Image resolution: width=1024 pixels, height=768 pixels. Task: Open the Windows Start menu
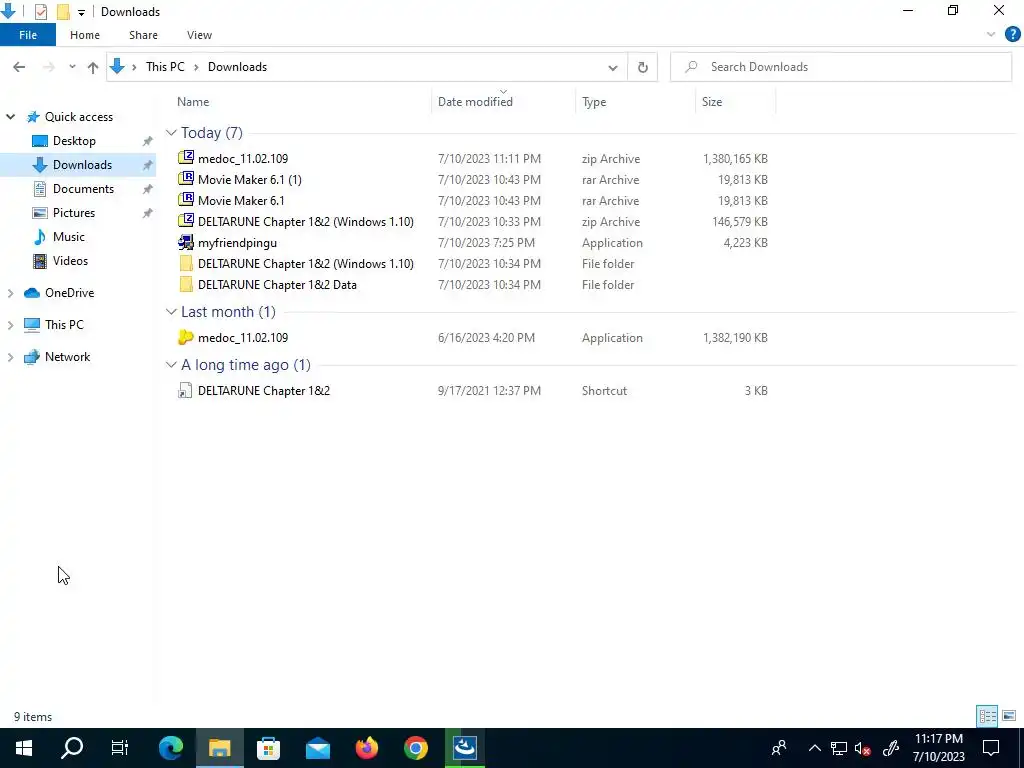coord(24,748)
